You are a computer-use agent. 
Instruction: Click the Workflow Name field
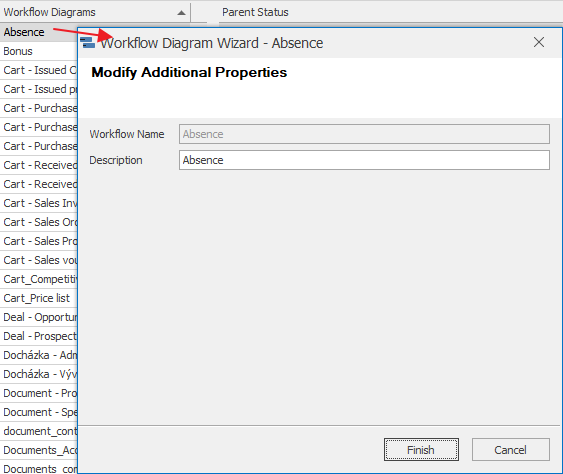point(364,134)
